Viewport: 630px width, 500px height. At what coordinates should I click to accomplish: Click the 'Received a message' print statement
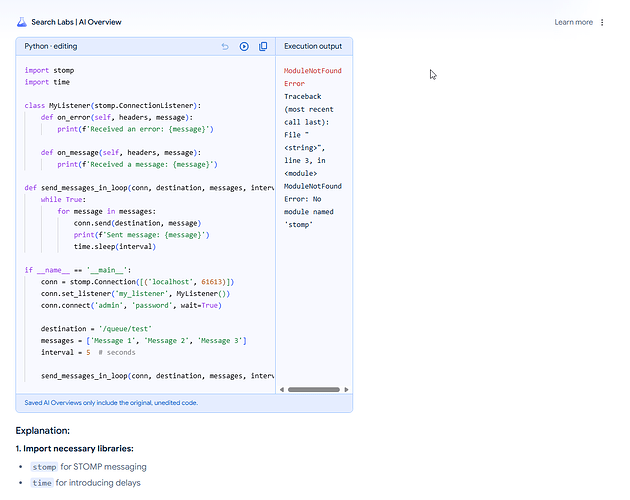[137, 164]
